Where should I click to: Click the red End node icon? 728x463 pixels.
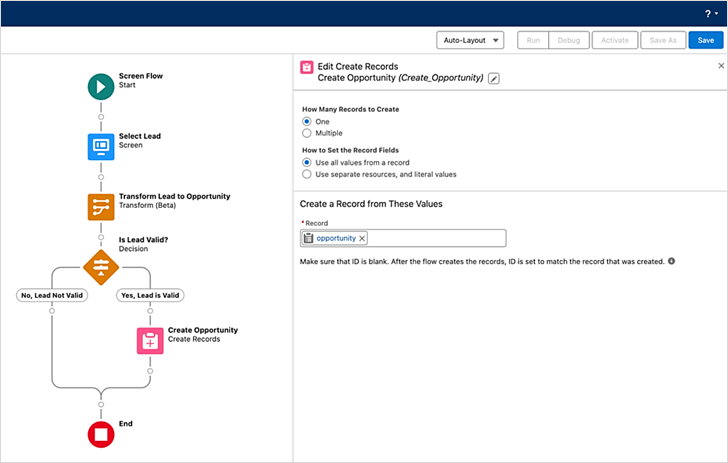point(100,434)
